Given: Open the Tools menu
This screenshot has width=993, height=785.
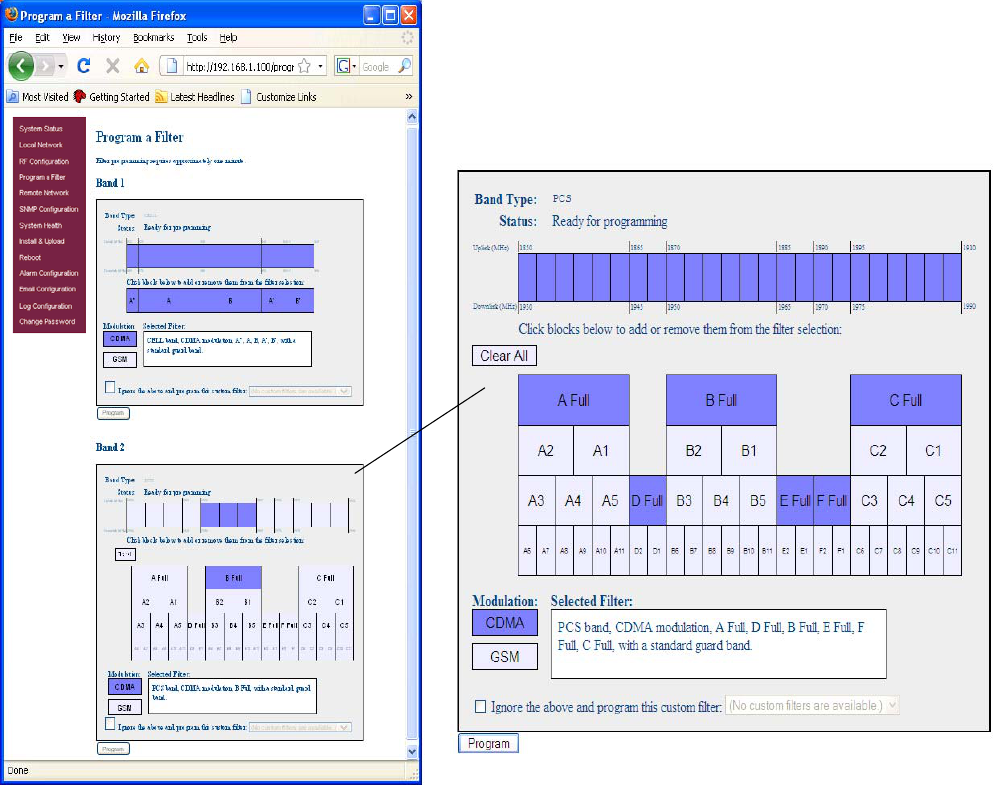Looking at the screenshot, I should 197,38.
